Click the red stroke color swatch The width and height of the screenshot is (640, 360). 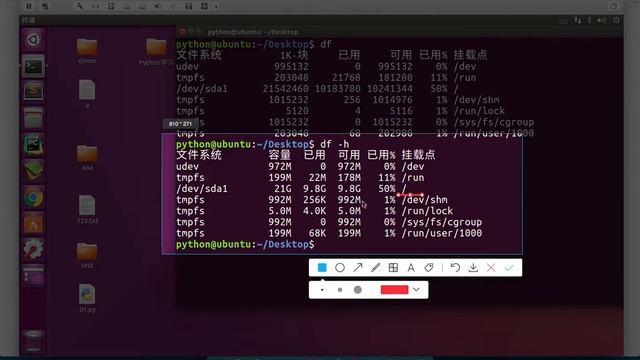pos(394,290)
